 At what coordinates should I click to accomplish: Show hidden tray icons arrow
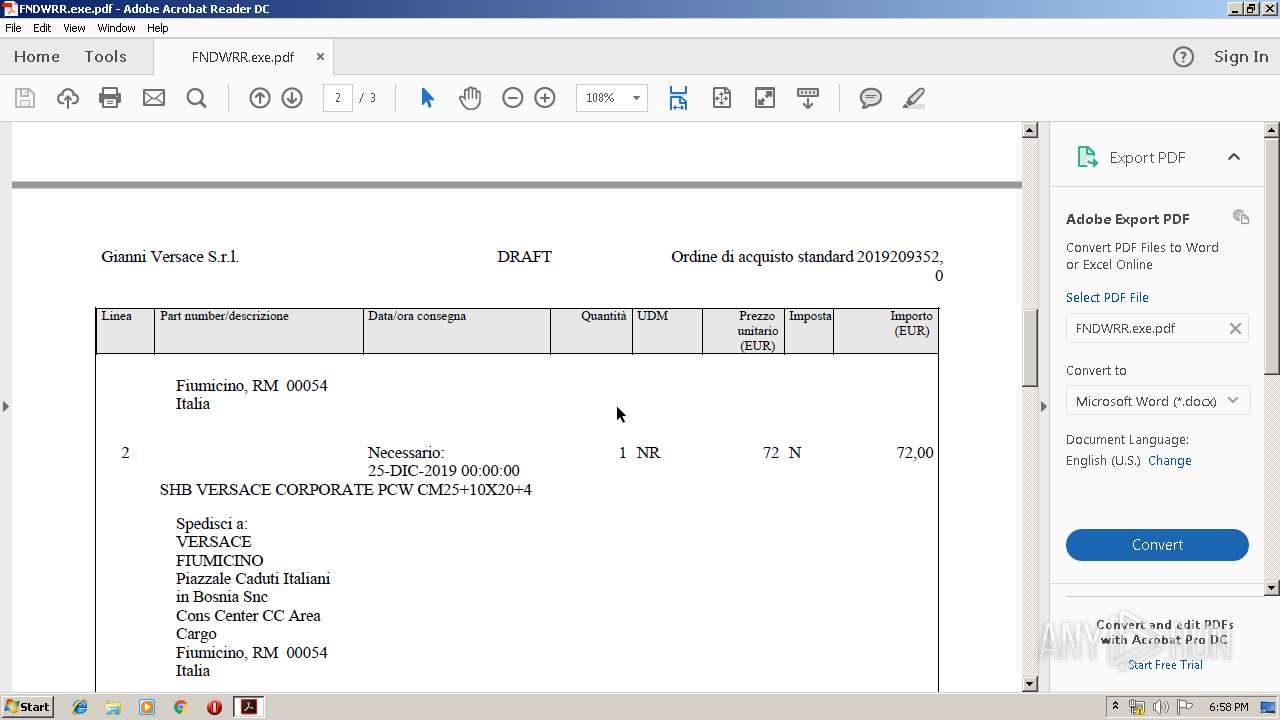tap(1115, 706)
